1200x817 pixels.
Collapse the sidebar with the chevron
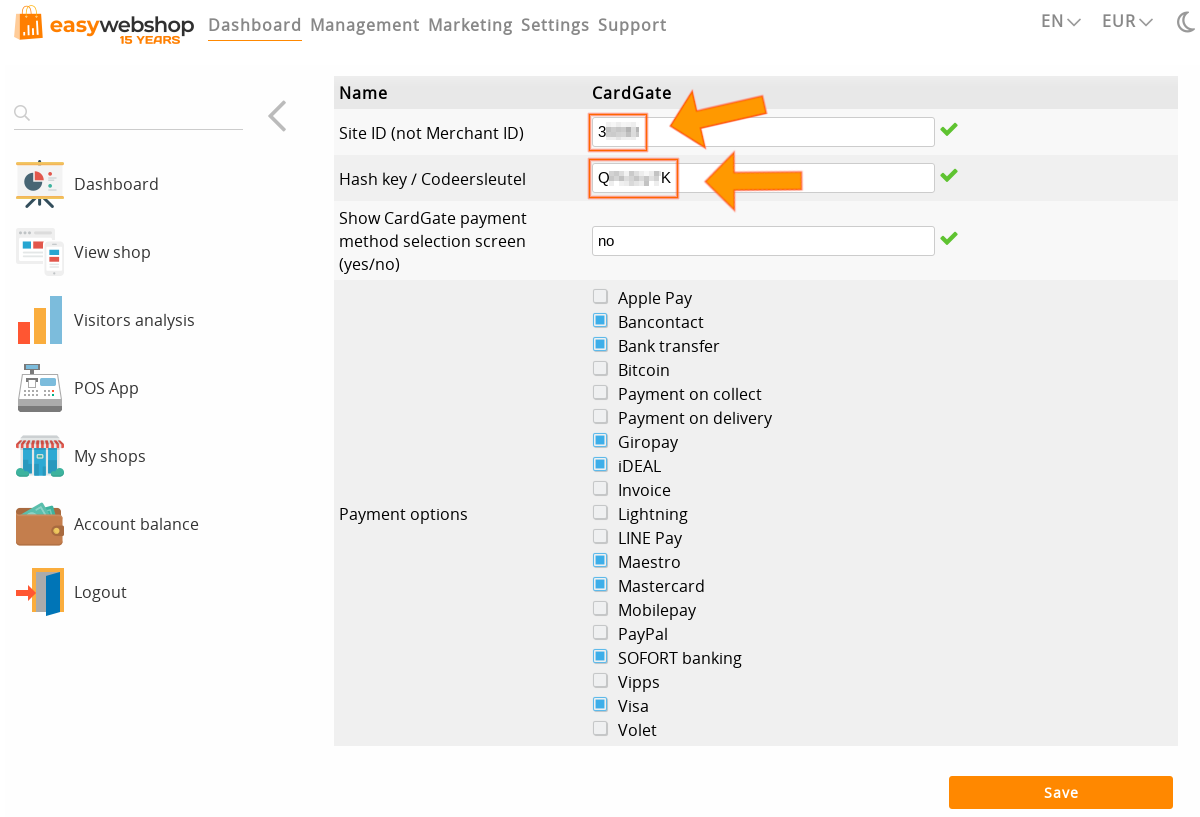277,116
